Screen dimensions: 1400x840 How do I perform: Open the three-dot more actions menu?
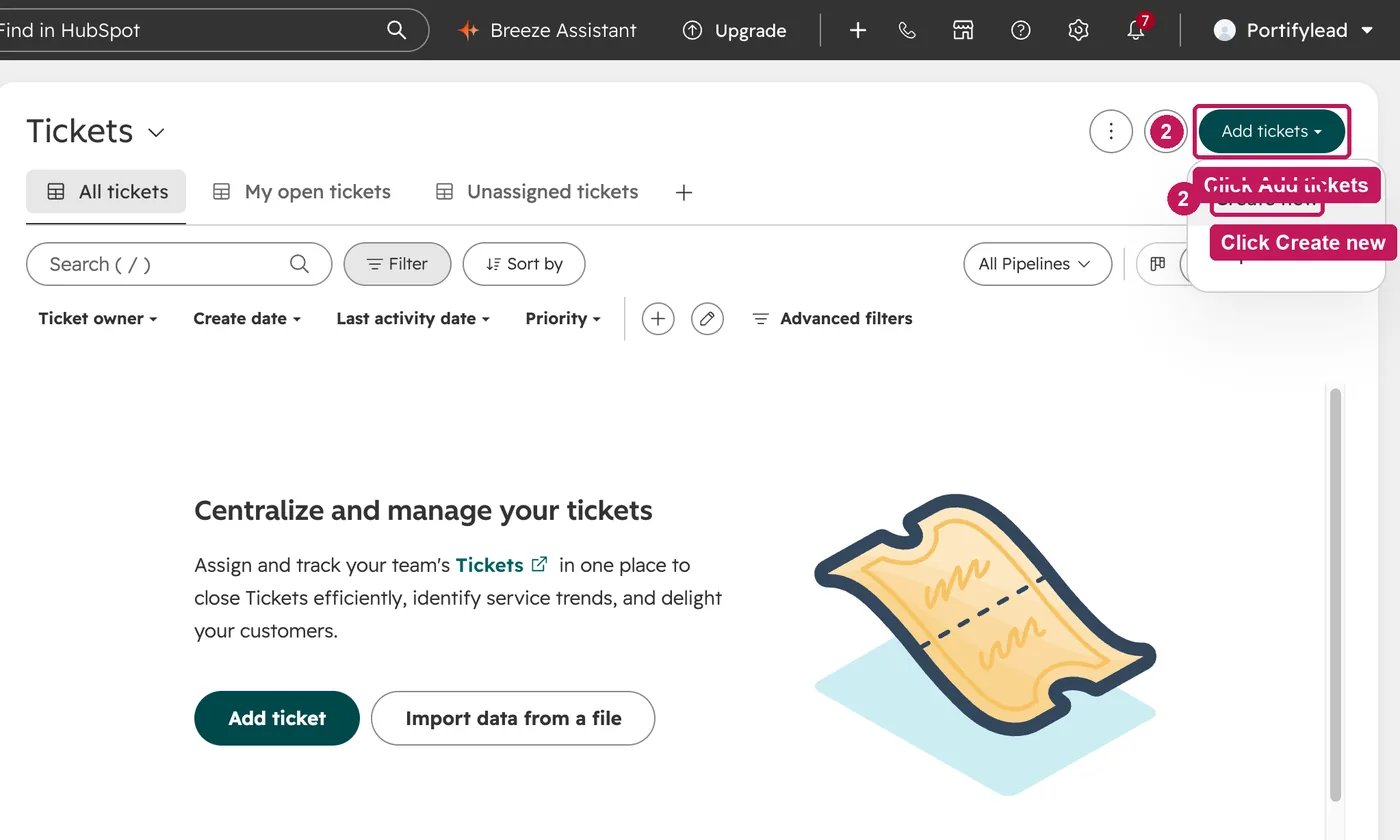click(x=1111, y=131)
